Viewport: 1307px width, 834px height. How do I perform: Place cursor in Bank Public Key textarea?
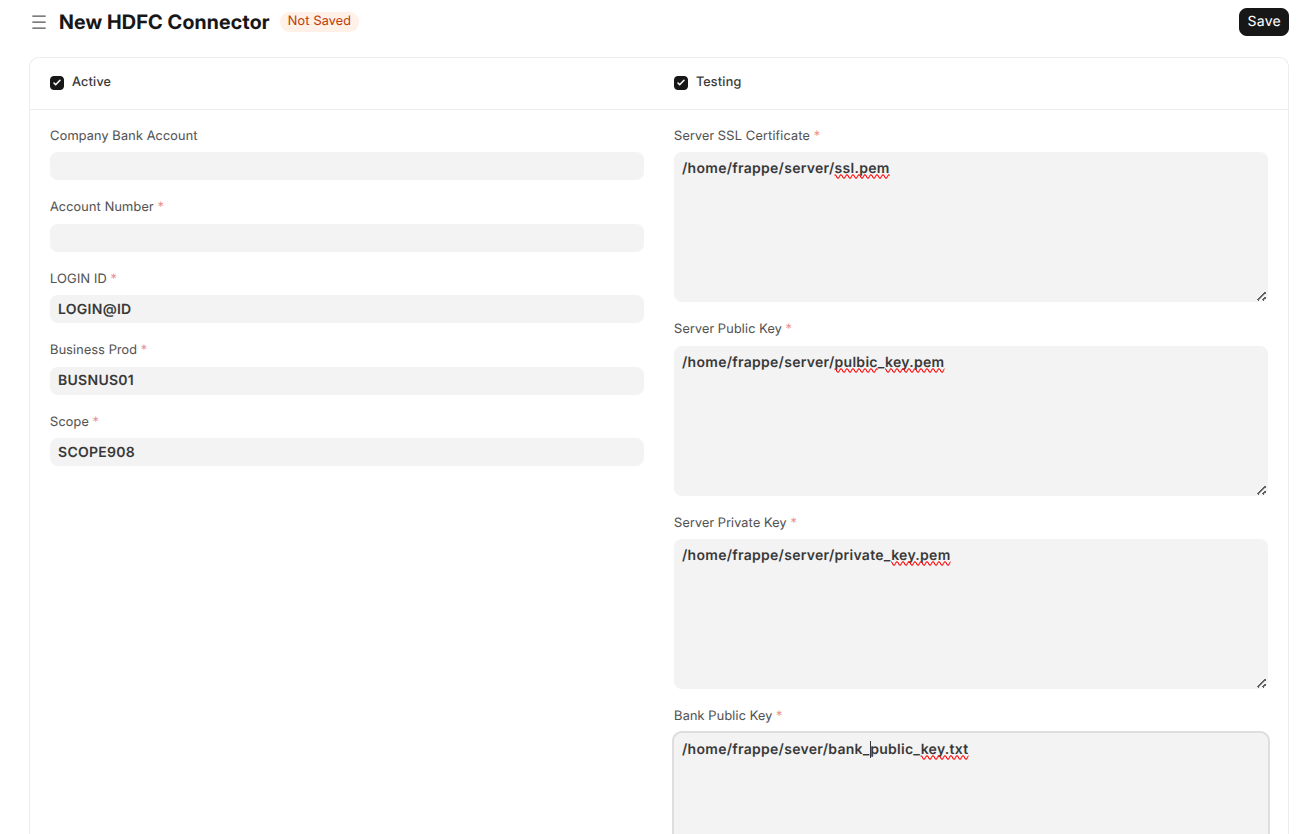tap(970, 790)
